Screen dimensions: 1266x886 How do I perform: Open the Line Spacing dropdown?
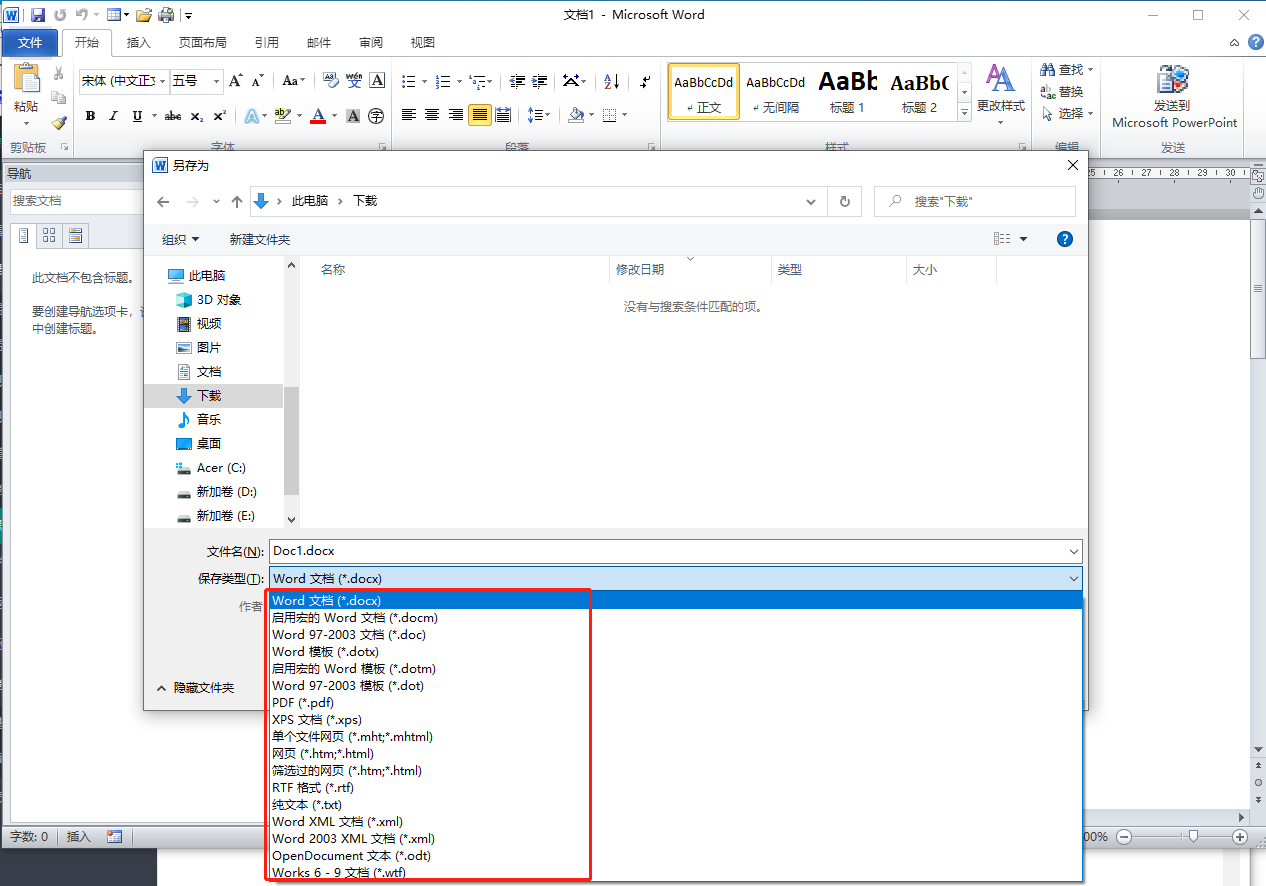pyautogui.click(x=540, y=115)
